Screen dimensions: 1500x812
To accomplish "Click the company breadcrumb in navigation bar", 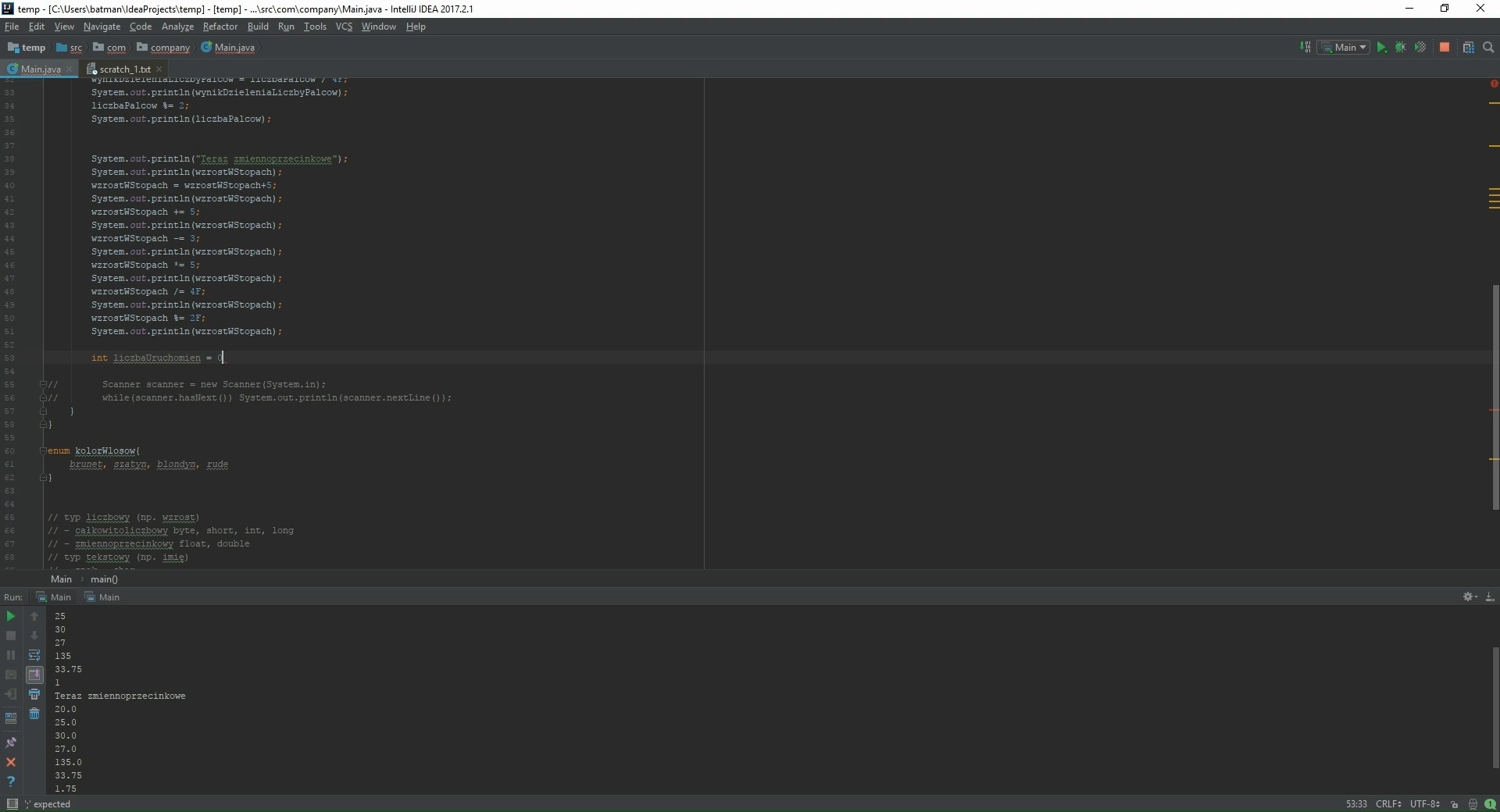I will 170,48.
